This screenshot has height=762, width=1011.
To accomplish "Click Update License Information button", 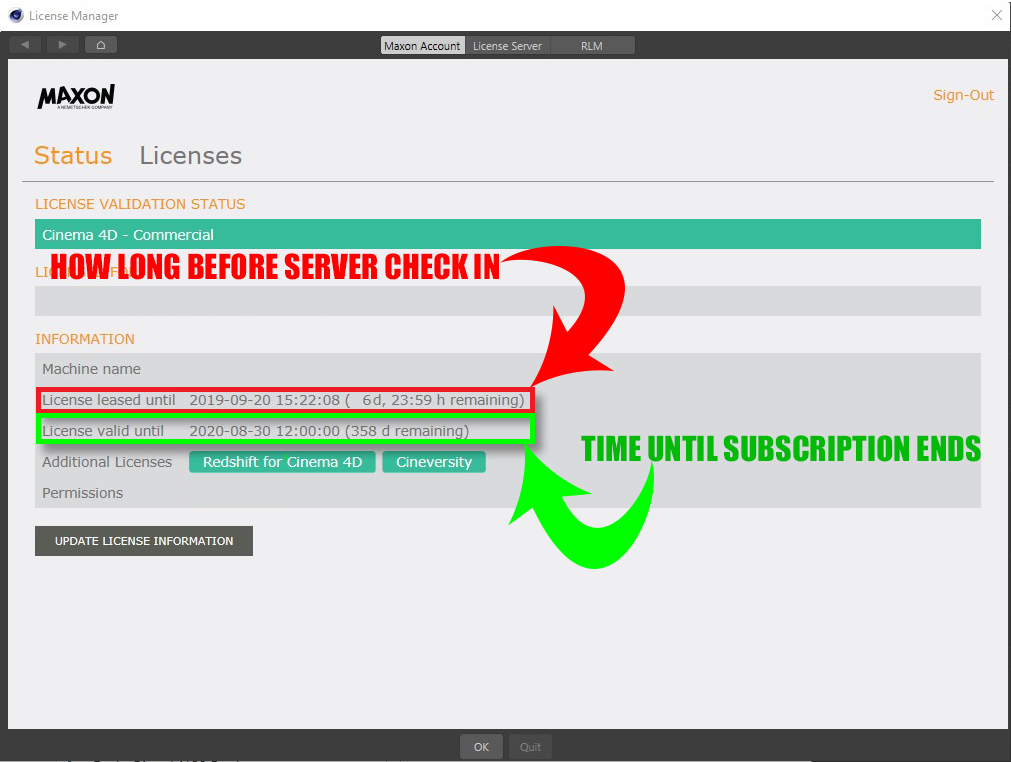I will pos(144,541).
